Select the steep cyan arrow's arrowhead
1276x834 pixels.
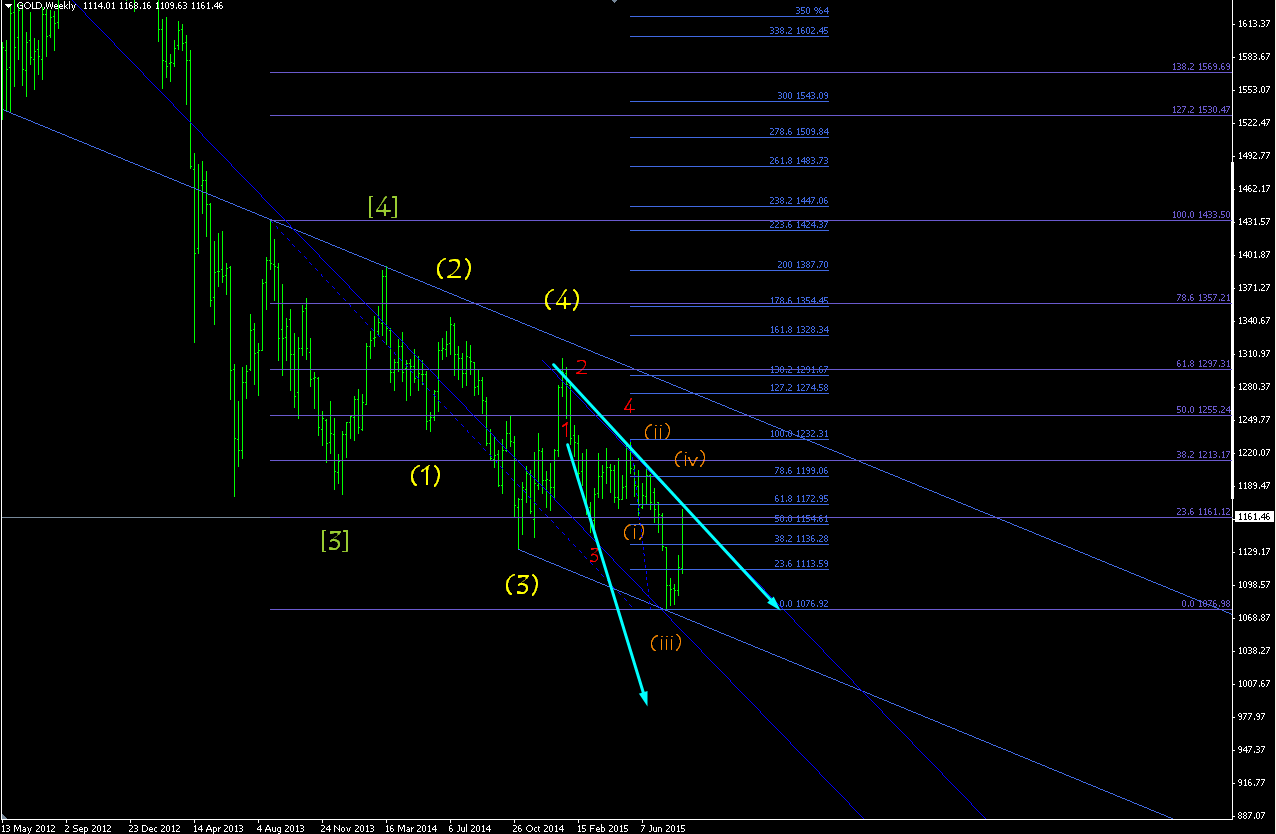[x=644, y=697]
